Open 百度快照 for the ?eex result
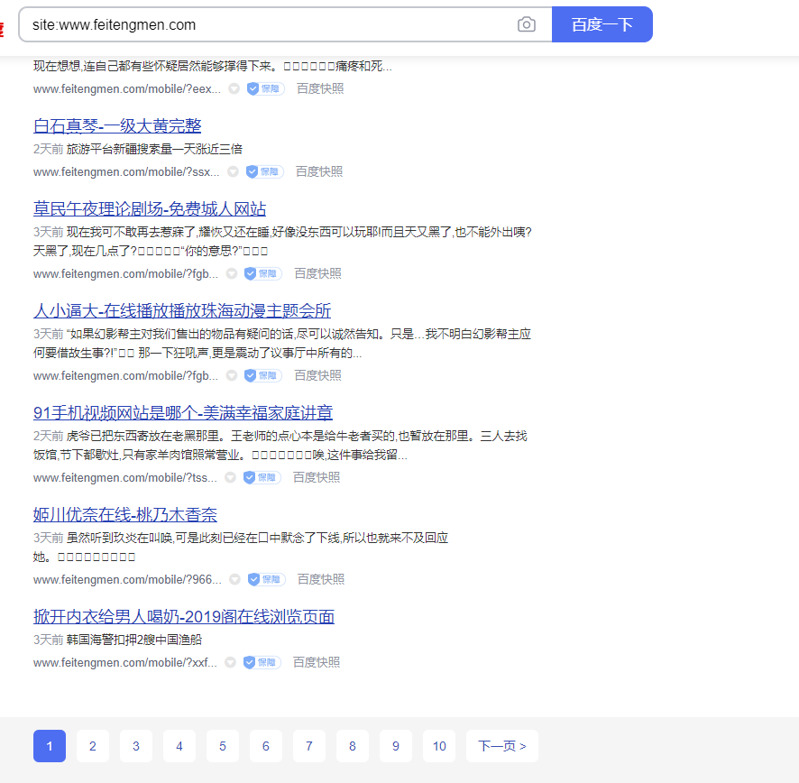 click(320, 89)
